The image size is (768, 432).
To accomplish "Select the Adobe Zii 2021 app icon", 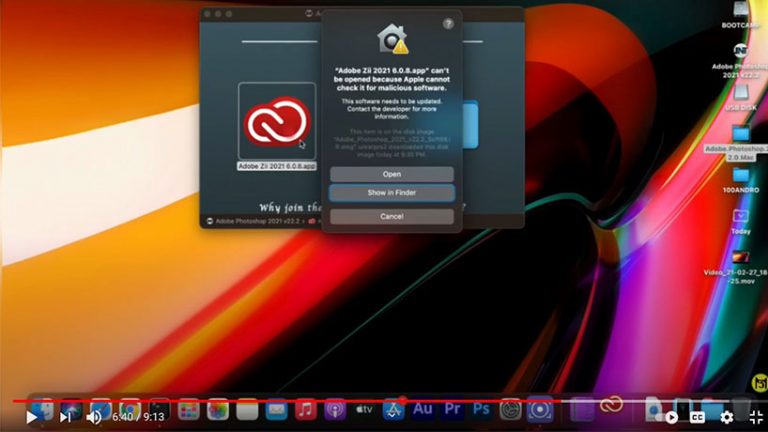I will click(x=277, y=121).
